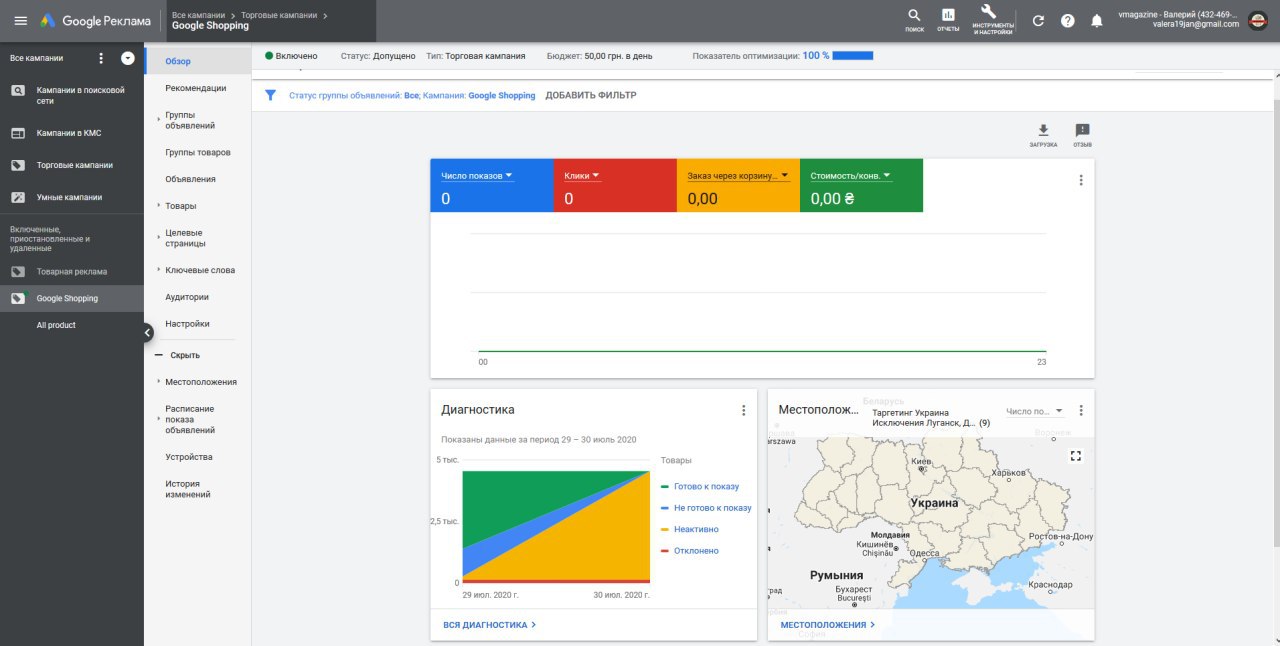Click the Отклонено legend entry

(x=696, y=551)
